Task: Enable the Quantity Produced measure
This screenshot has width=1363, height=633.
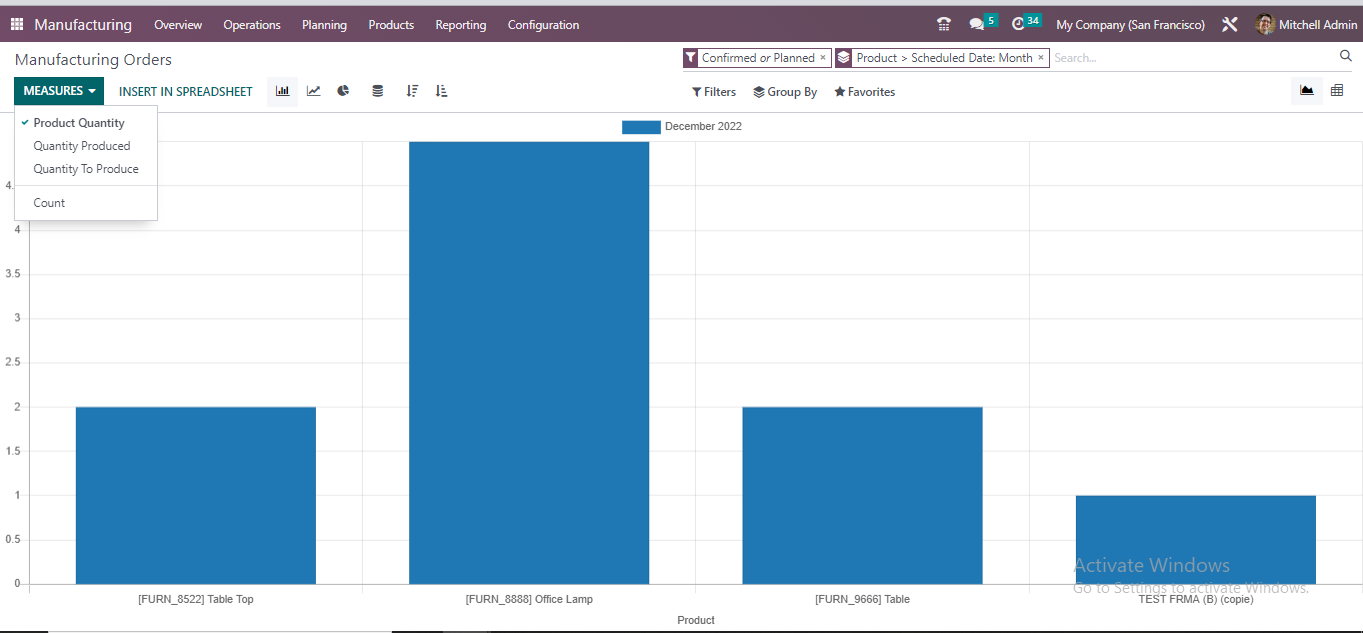Action: (83, 145)
